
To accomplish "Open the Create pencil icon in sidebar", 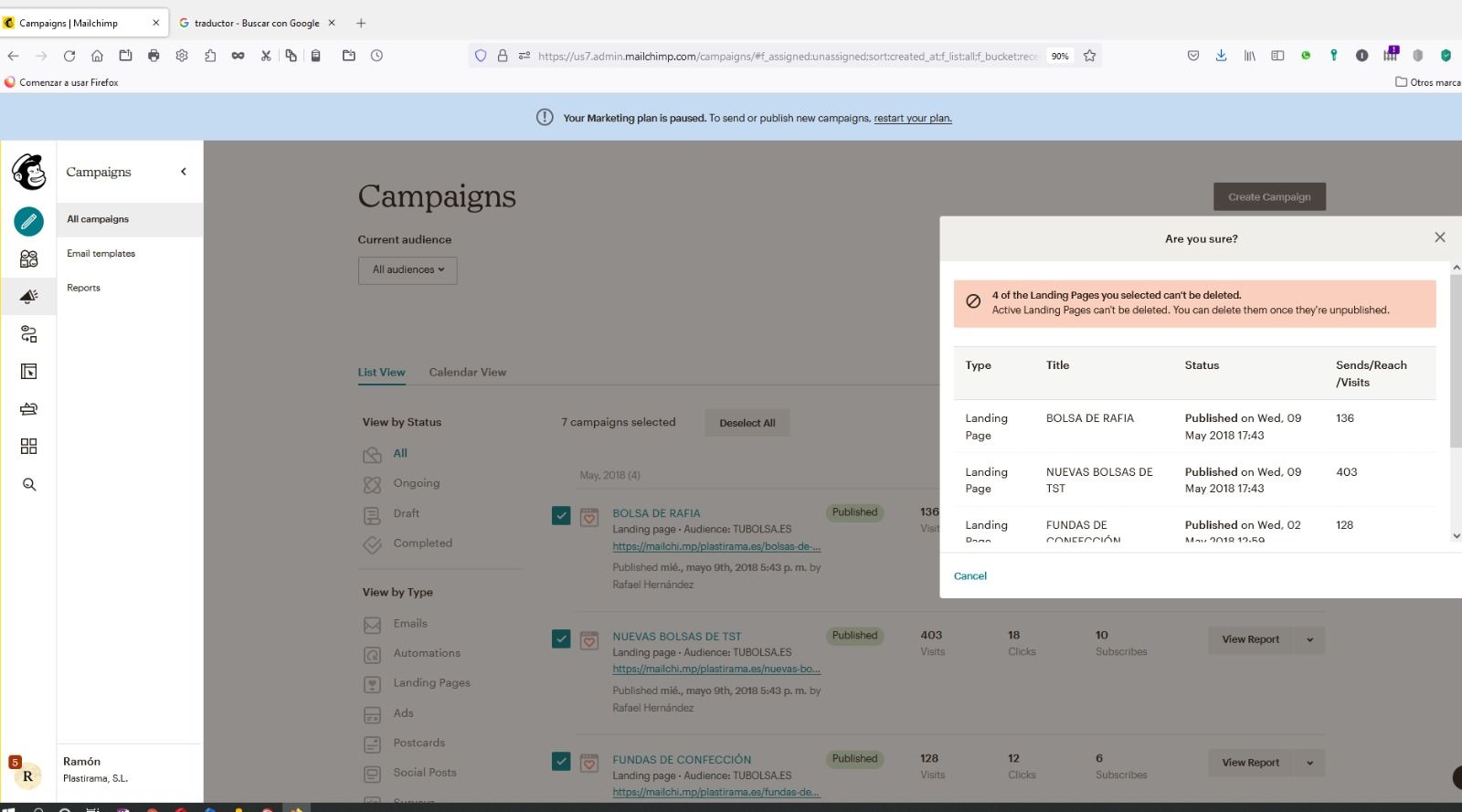I will tap(28, 221).
